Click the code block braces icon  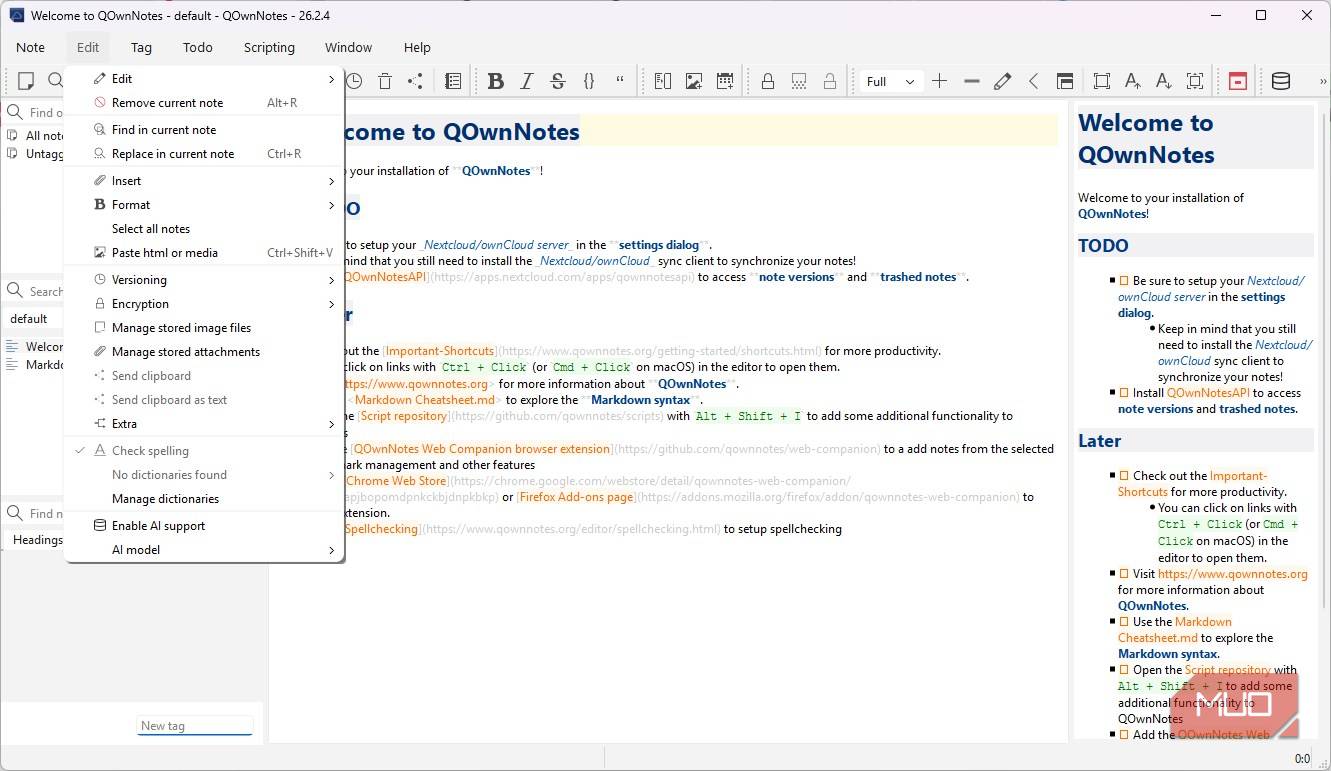pyautogui.click(x=589, y=82)
